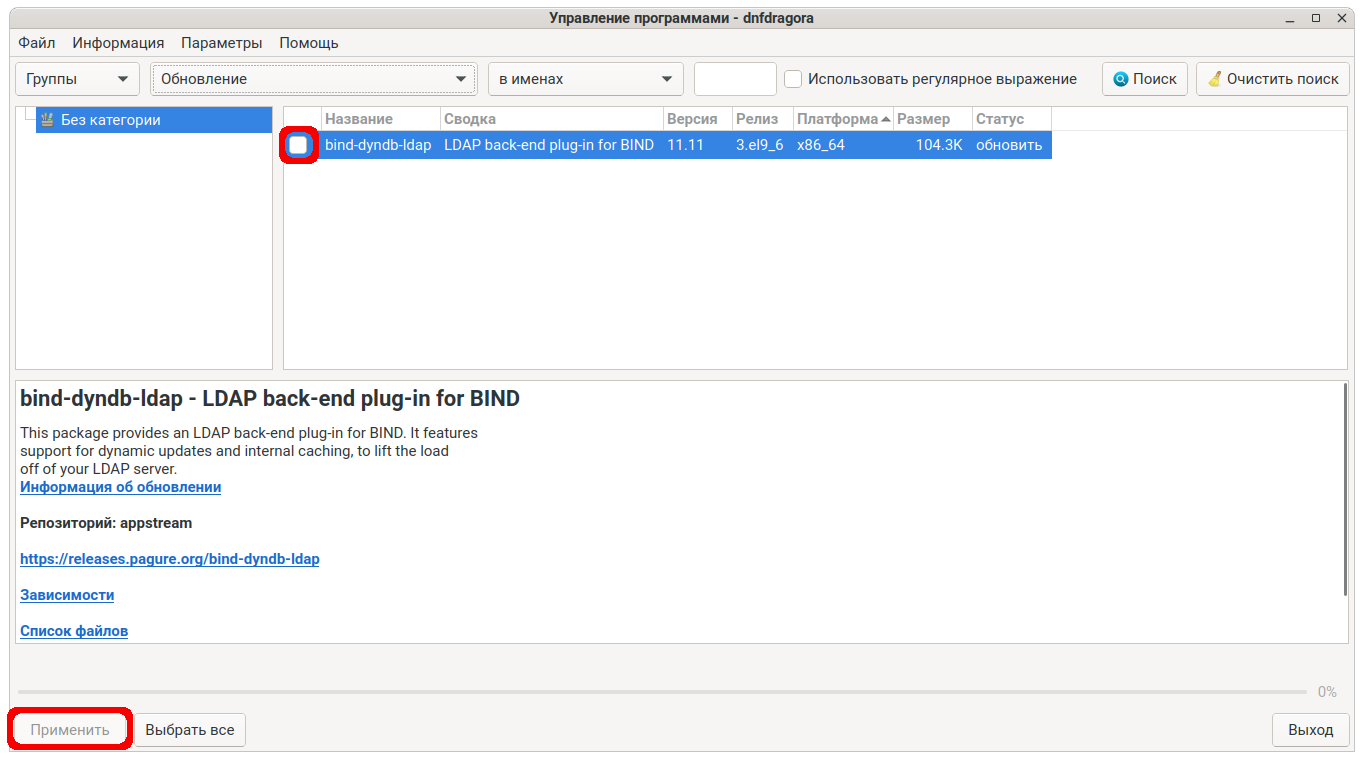The height and width of the screenshot is (761, 1364).
Task: Open the Информация об обновлении link
Action: coord(120,487)
